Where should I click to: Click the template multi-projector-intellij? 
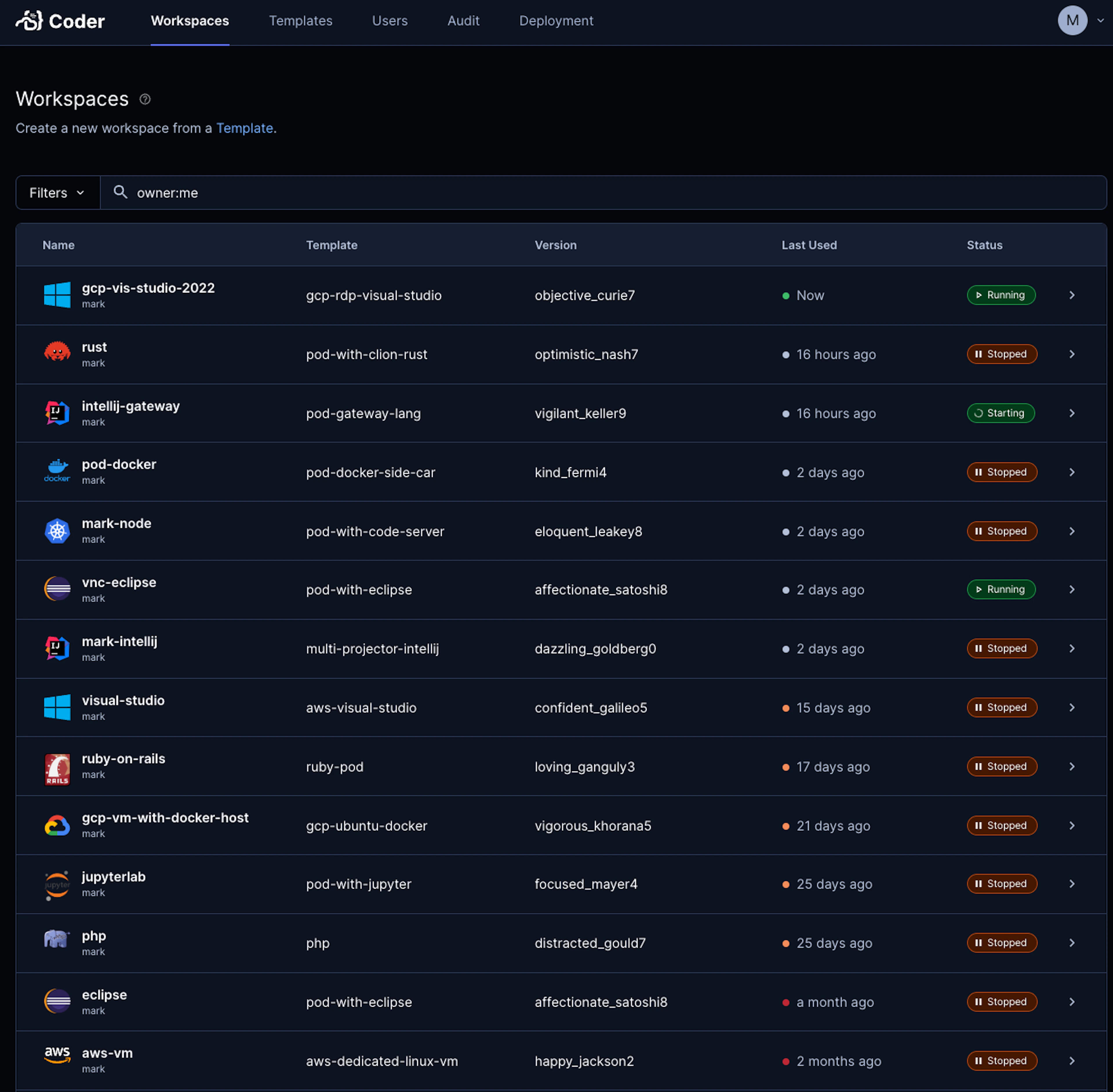click(x=372, y=649)
